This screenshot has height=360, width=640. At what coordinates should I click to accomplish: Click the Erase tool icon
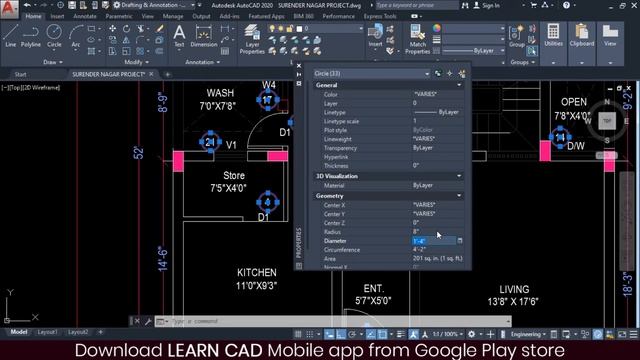point(160,29)
